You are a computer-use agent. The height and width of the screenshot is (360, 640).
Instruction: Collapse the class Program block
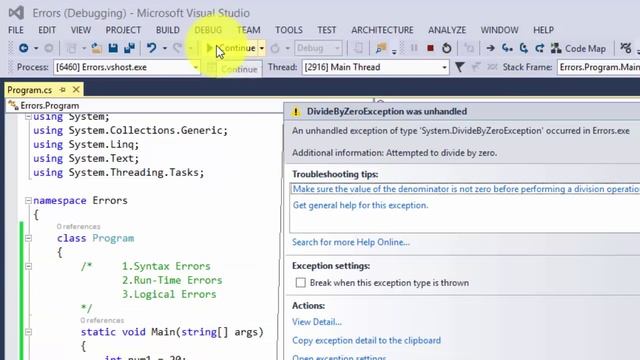pos(28,238)
